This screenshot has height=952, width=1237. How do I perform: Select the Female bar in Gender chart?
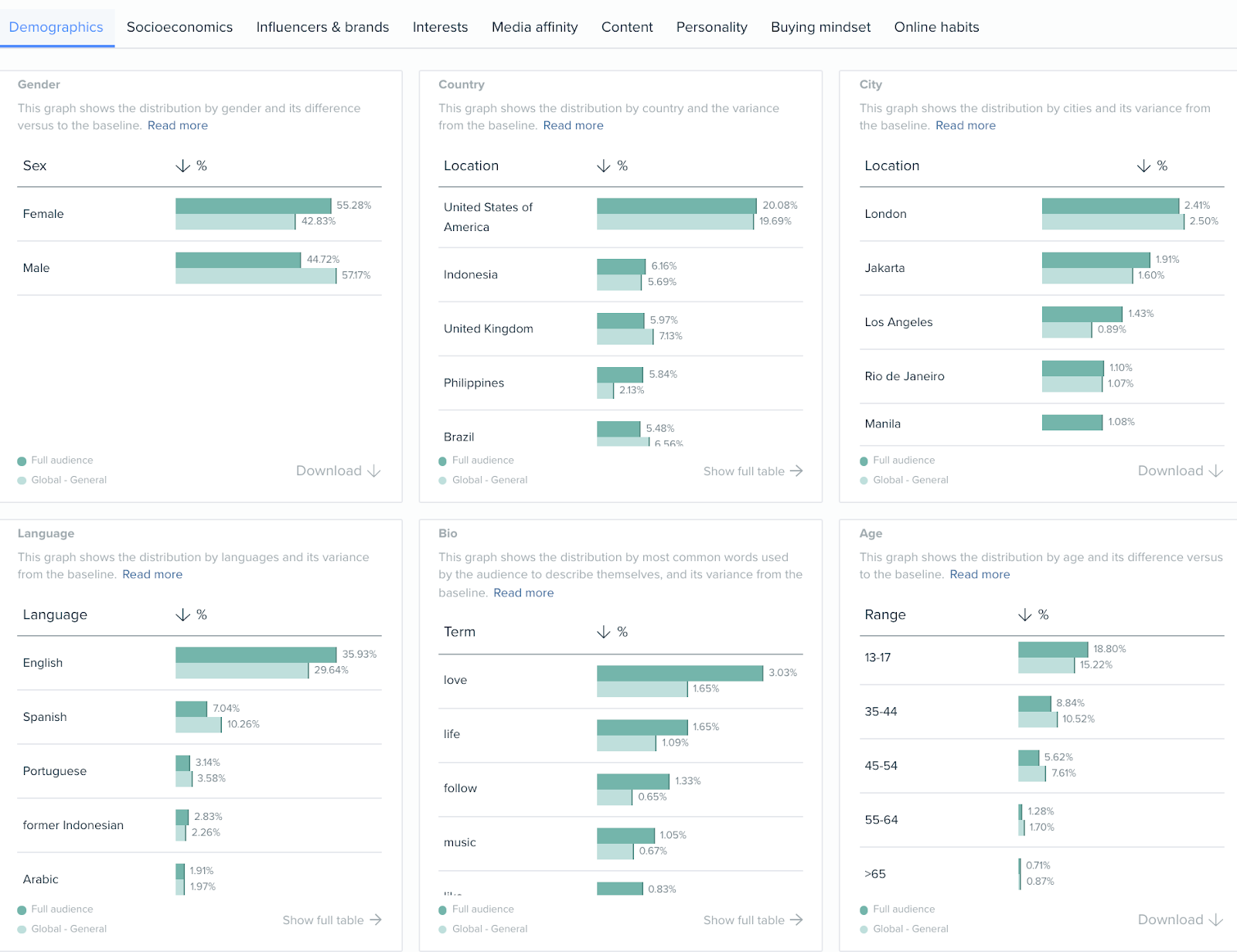253,206
